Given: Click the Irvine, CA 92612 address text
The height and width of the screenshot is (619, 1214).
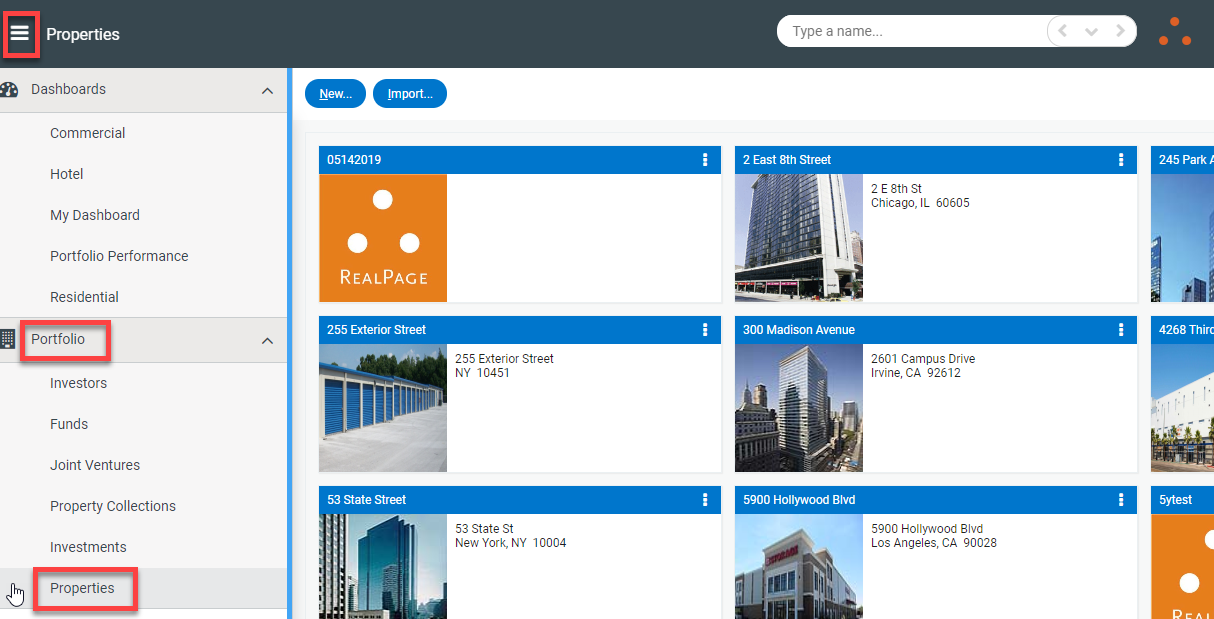Looking at the screenshot, I should coord(916,373).
